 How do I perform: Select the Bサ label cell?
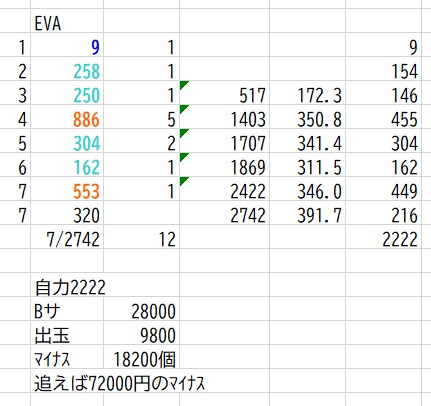click(x=67, y=311)
